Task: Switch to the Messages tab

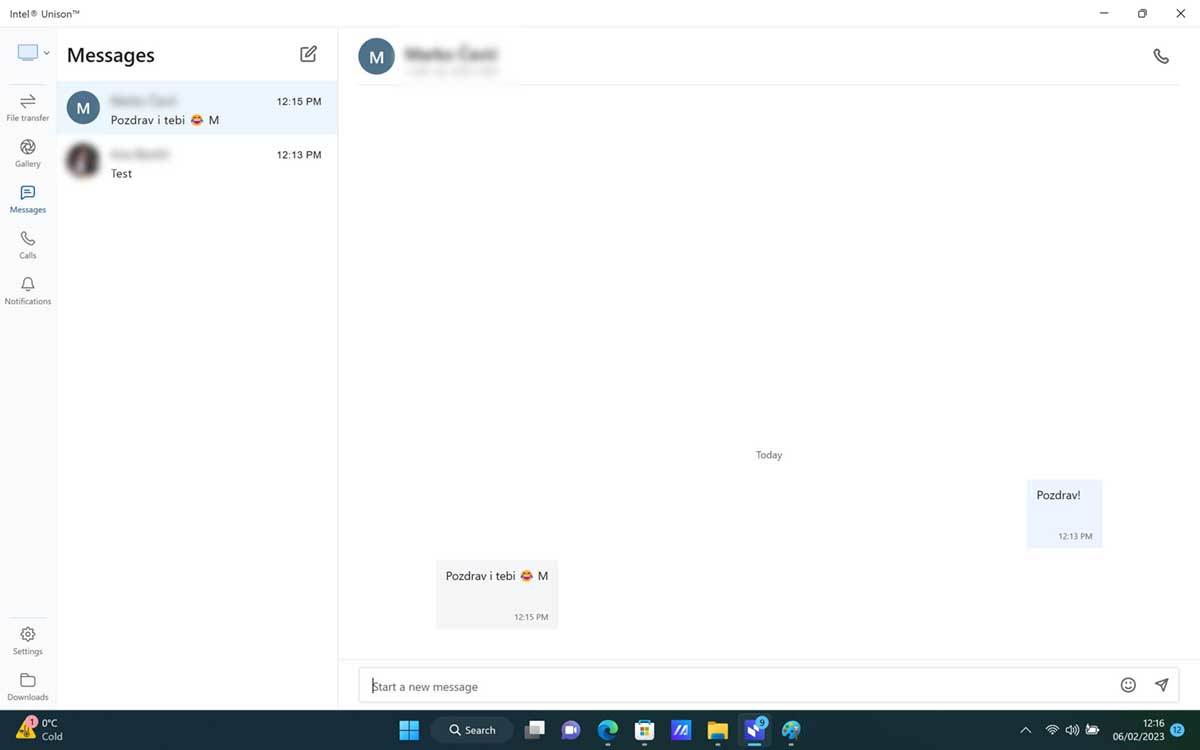Action: tap(28, 199)
